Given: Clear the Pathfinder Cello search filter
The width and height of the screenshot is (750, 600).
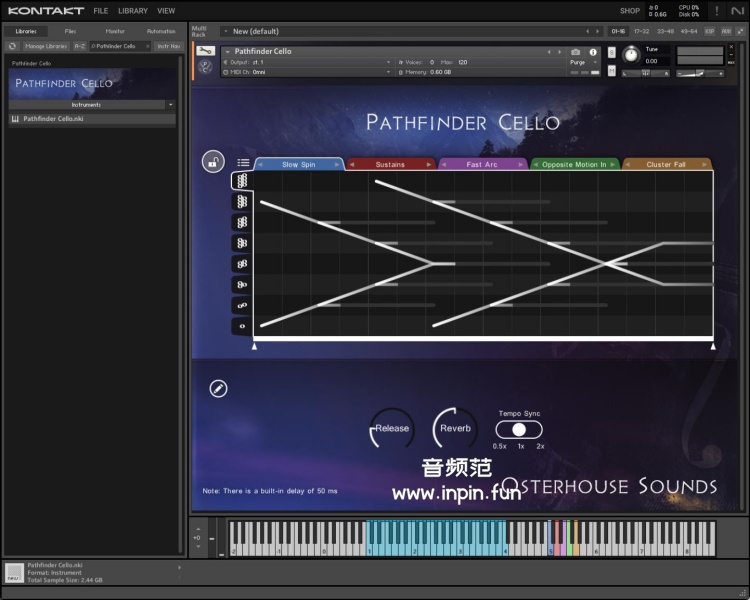Looking at the screenshot, I should (148, 46).
